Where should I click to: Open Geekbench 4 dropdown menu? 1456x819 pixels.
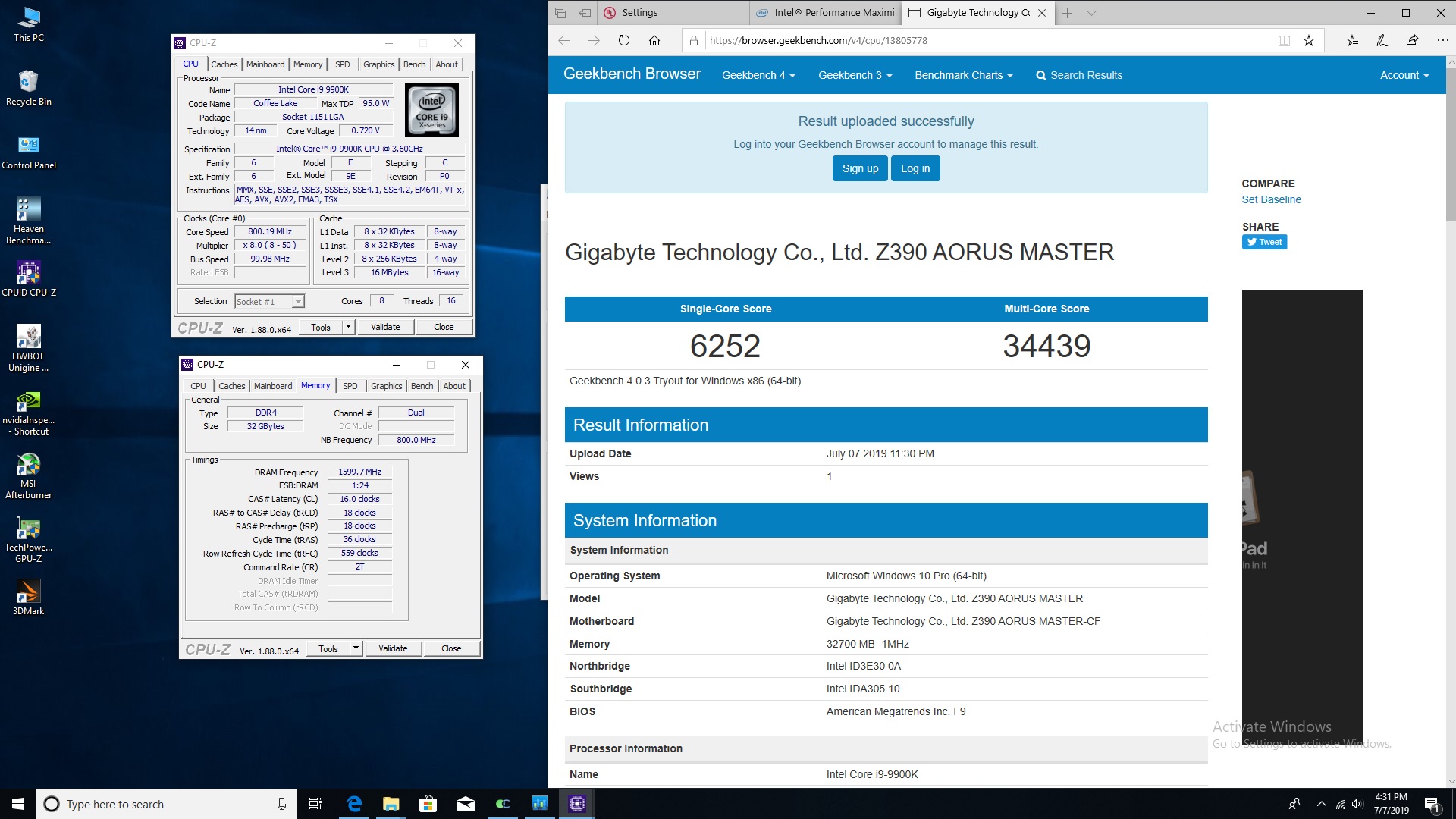coord(758,75)
